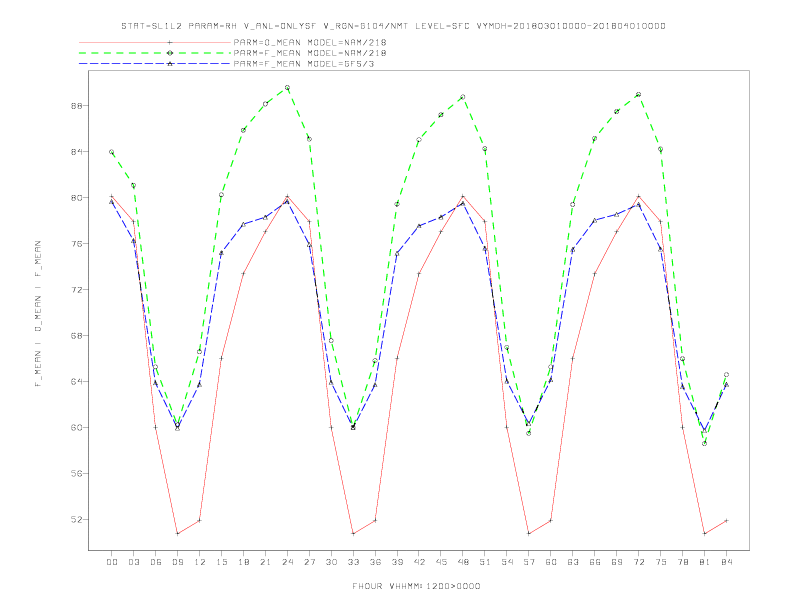The image size is (792, 612).
Task: Click green NAM forecast peak marker at hour 72
Action: [638, 94]
